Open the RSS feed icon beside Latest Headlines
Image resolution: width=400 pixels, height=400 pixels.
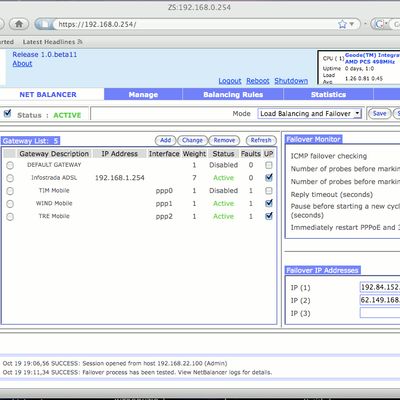80,42
